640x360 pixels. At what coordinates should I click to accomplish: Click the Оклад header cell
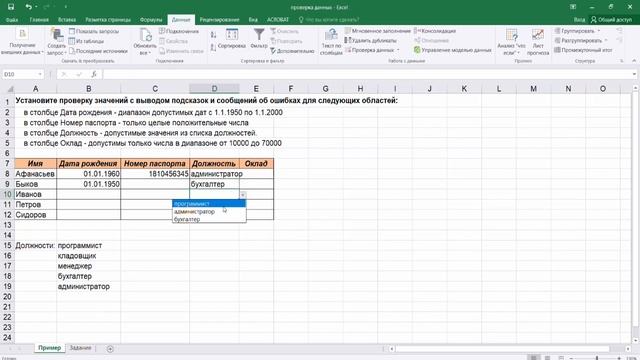click(256, 163)
